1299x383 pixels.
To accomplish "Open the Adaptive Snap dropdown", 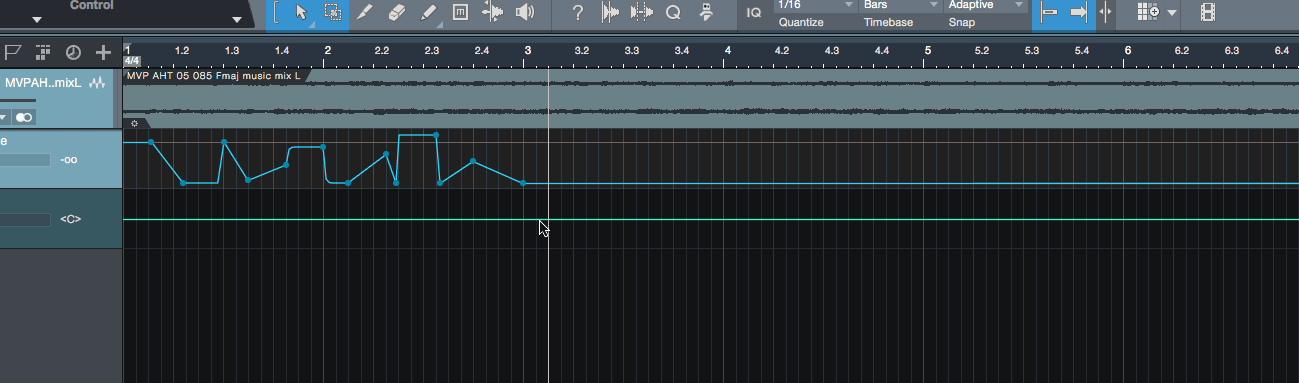I will (x=985, y=5).
